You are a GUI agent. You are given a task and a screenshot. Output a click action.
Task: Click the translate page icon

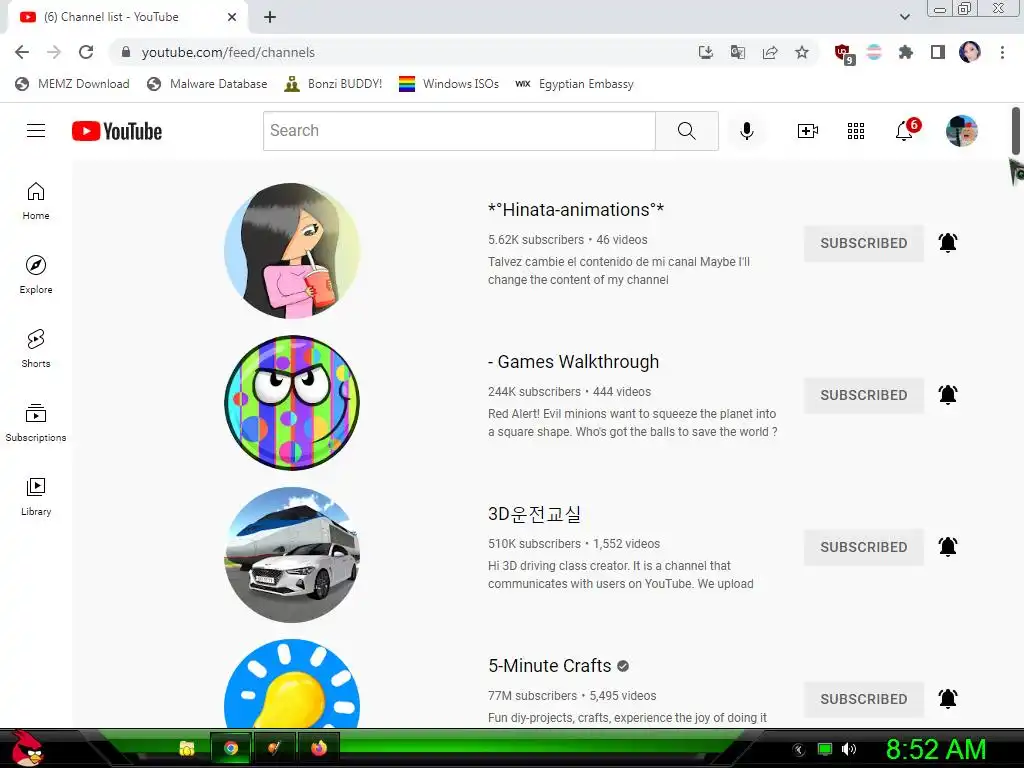pyautogui.click(x=737, y=52)
